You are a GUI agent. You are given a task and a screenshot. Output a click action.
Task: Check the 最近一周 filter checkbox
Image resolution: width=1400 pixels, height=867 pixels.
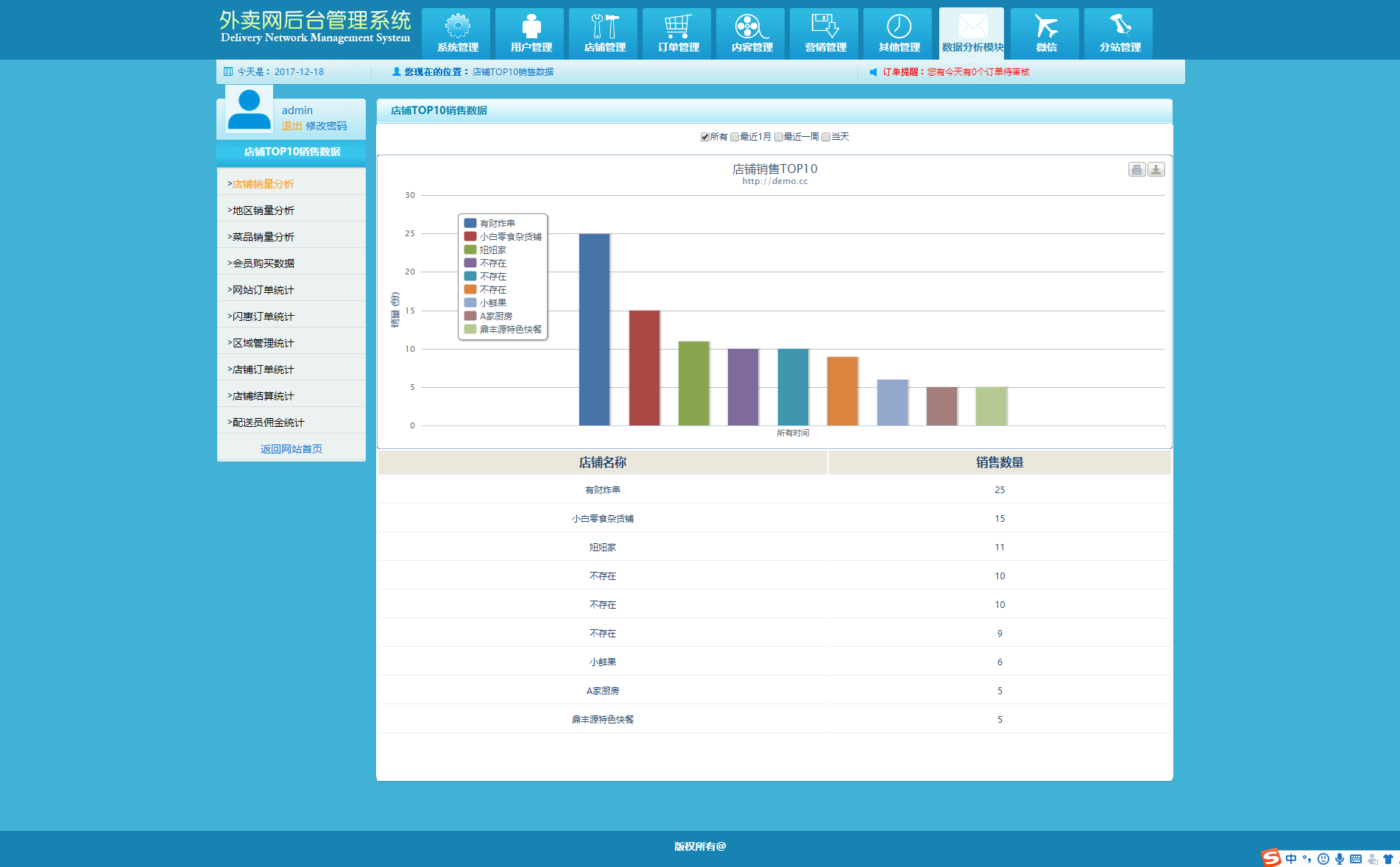(778, 137)
